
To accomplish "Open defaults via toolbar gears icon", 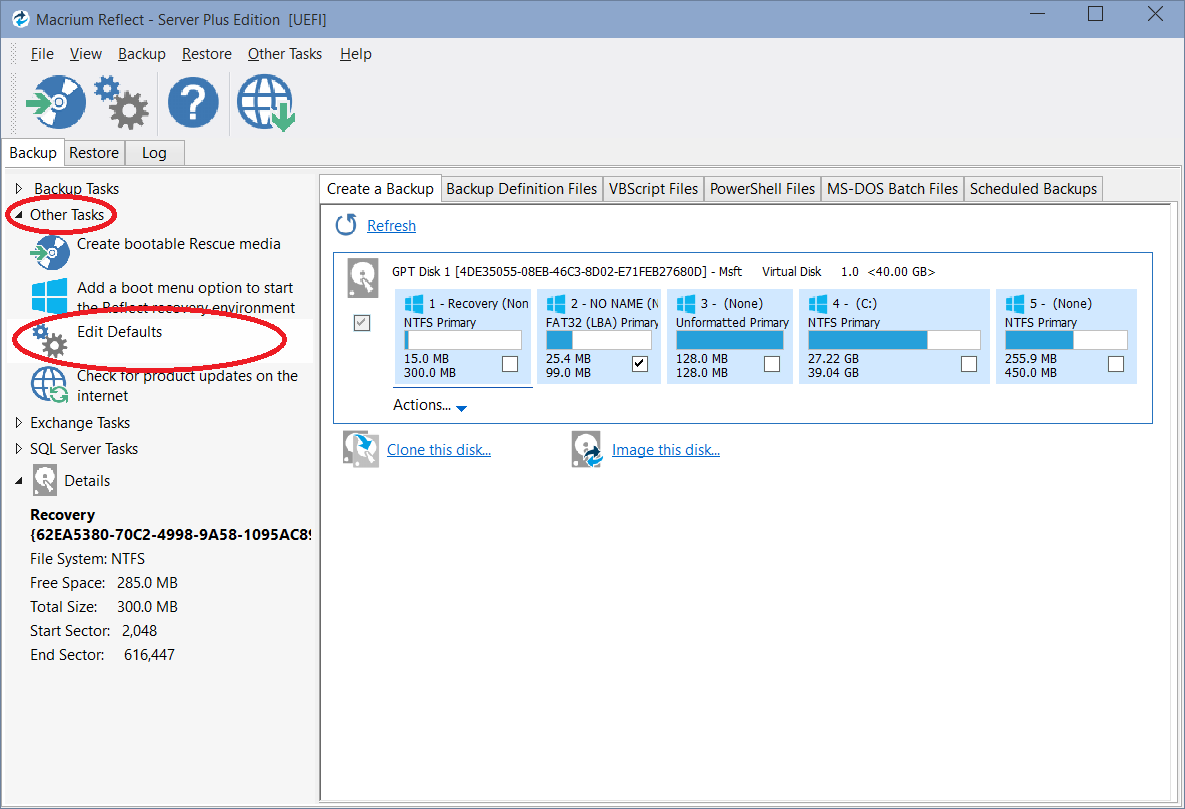I will coord(121,102).
